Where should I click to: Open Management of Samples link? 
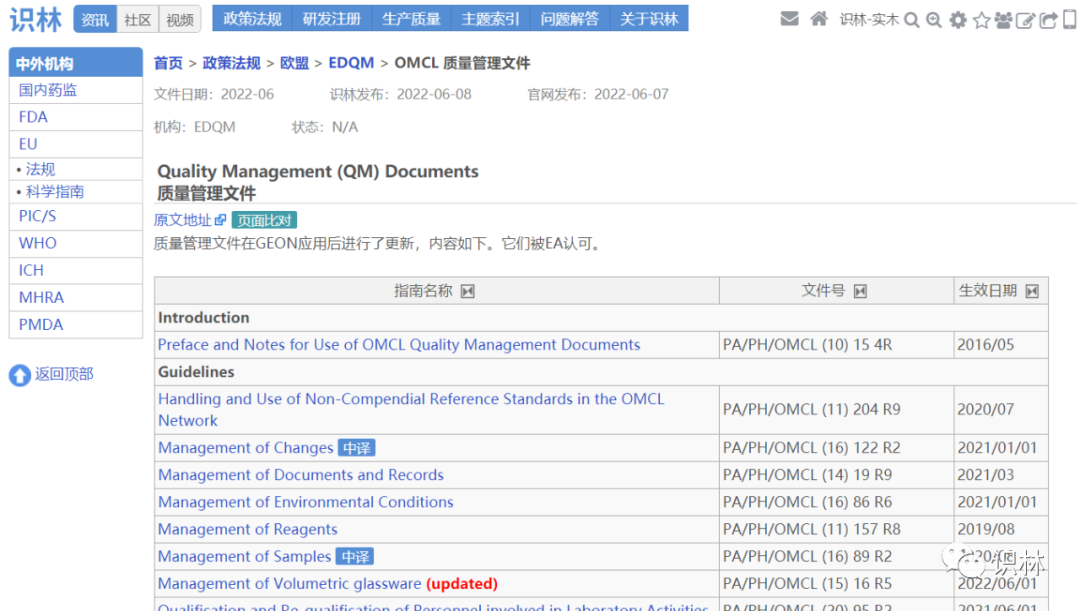click(x=245, y=557)
